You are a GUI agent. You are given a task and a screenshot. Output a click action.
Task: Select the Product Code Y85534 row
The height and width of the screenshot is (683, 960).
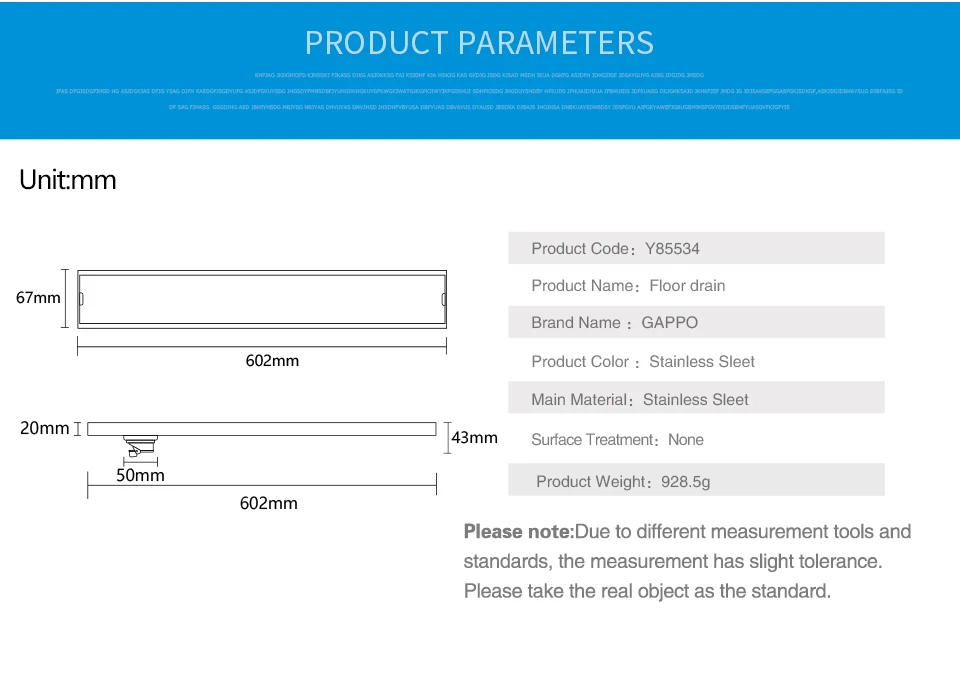coord(696,248)
